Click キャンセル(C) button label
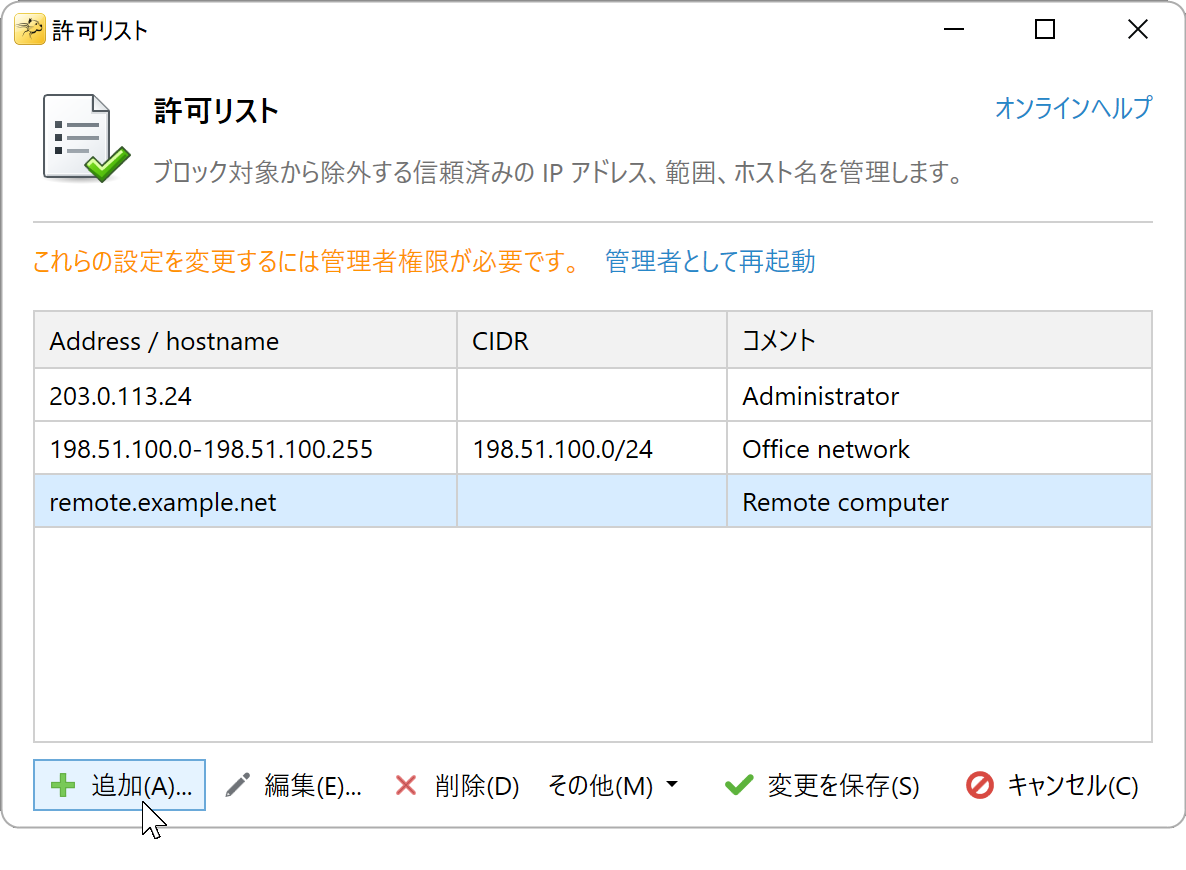The height and width of the screenshot is (870, 1186). pos(1073,785)
